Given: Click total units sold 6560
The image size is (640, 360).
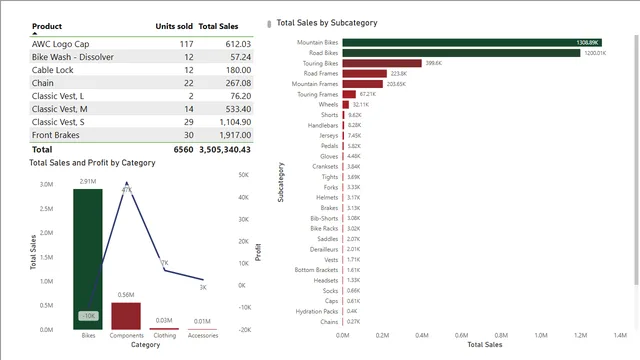Looking at the screenshot, I should point(183,149).
